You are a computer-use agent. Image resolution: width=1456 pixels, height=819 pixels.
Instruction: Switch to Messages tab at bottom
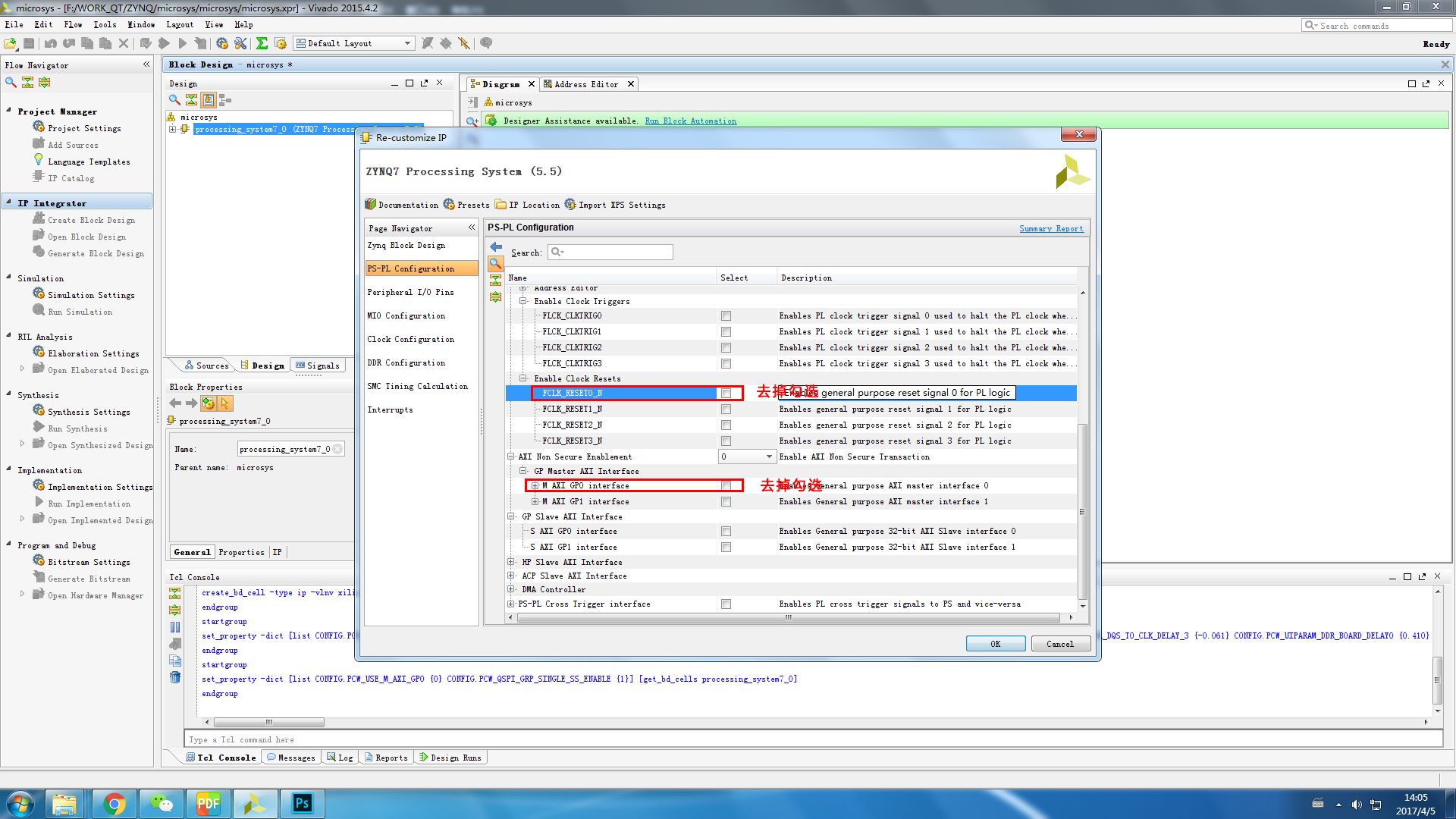coord(291,758)
